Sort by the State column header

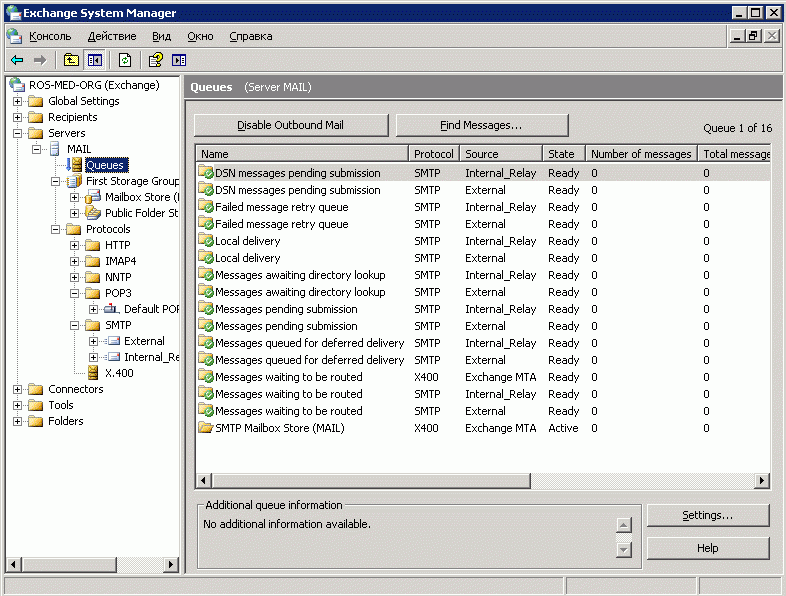click(564, 154)
